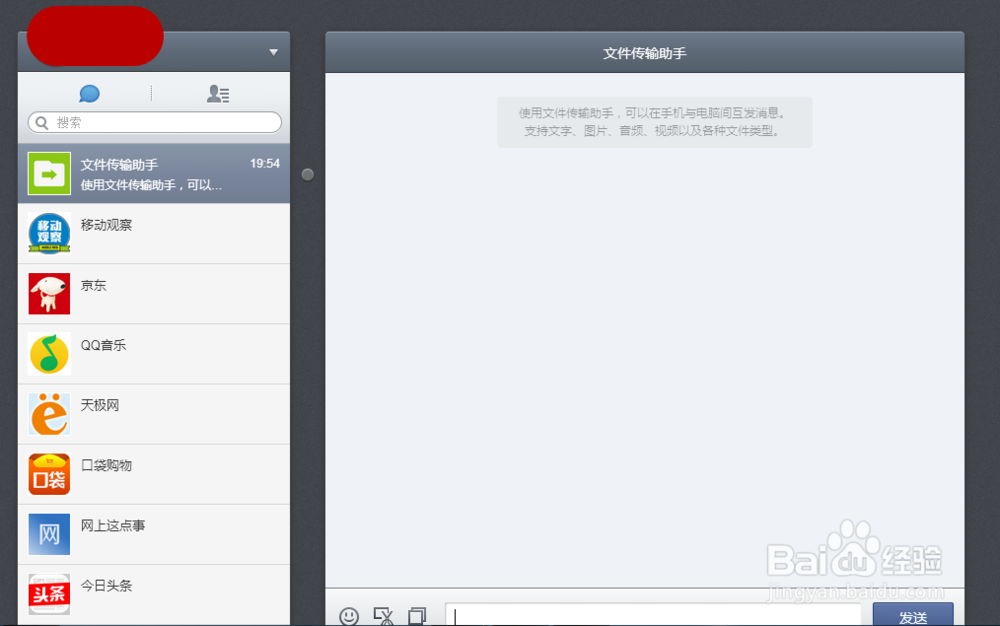
Task: Click the 京东 red dog avatar
Action: (48, 293)
